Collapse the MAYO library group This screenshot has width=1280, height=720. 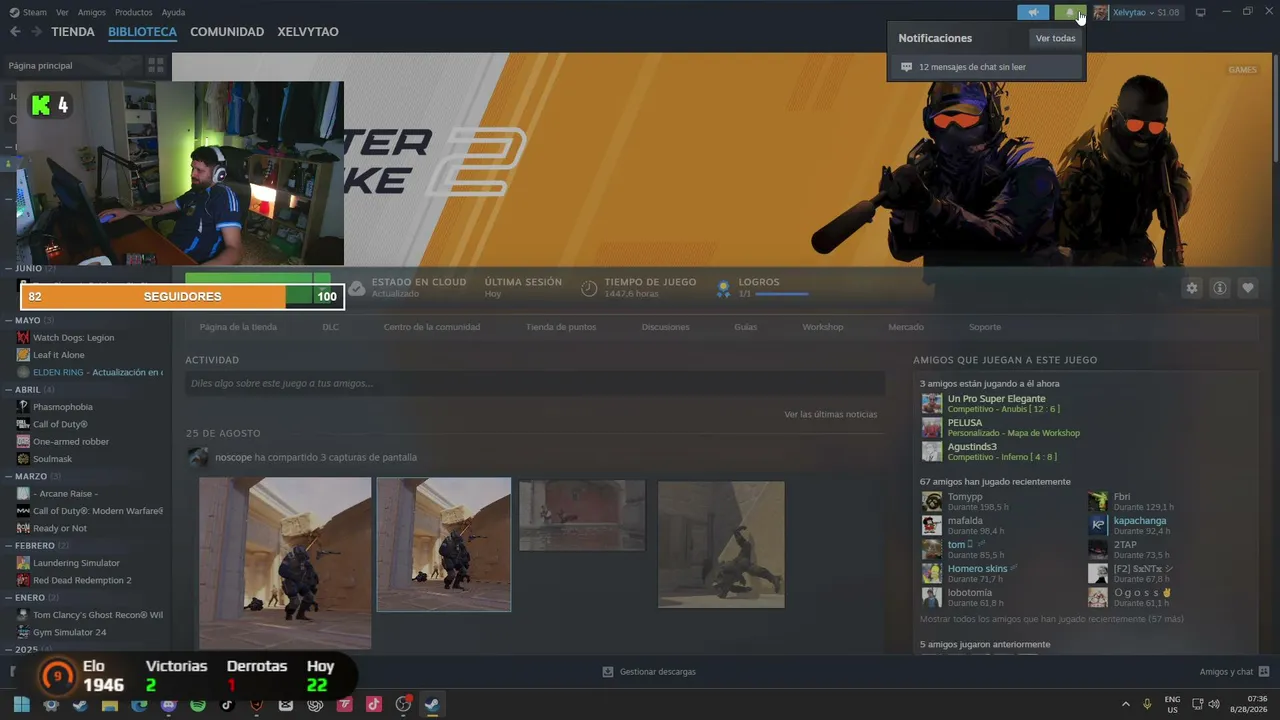coord(8,320)
